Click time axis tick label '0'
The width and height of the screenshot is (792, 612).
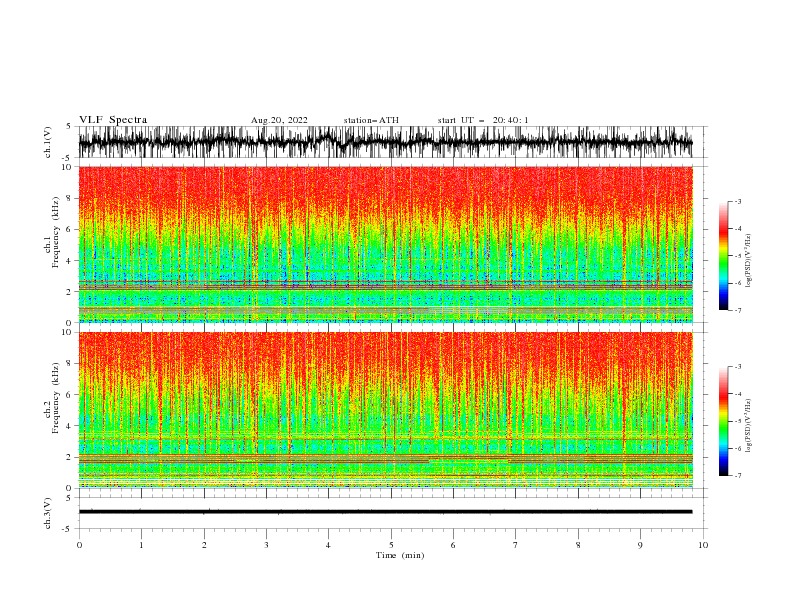79,545
